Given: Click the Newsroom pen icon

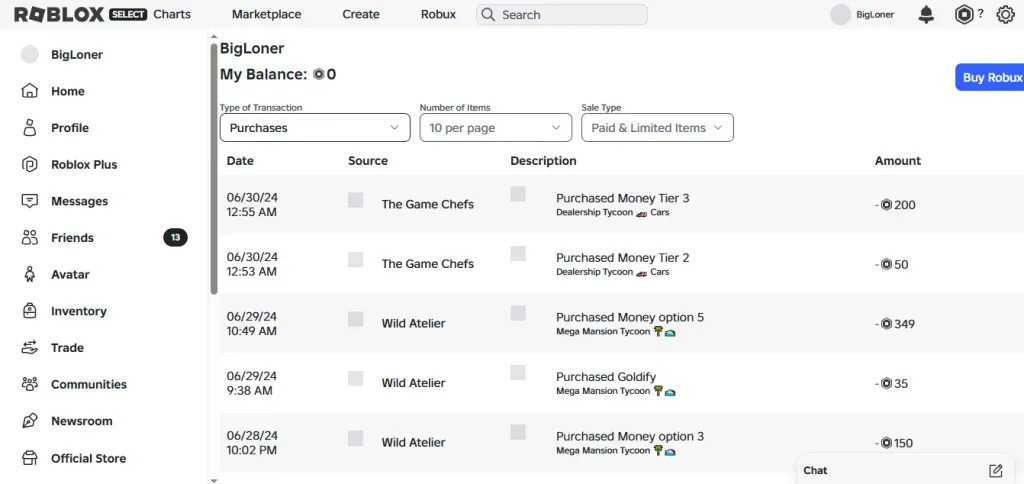Looking at the screenshot, I should pyautogui.click(x=29, y=421).
